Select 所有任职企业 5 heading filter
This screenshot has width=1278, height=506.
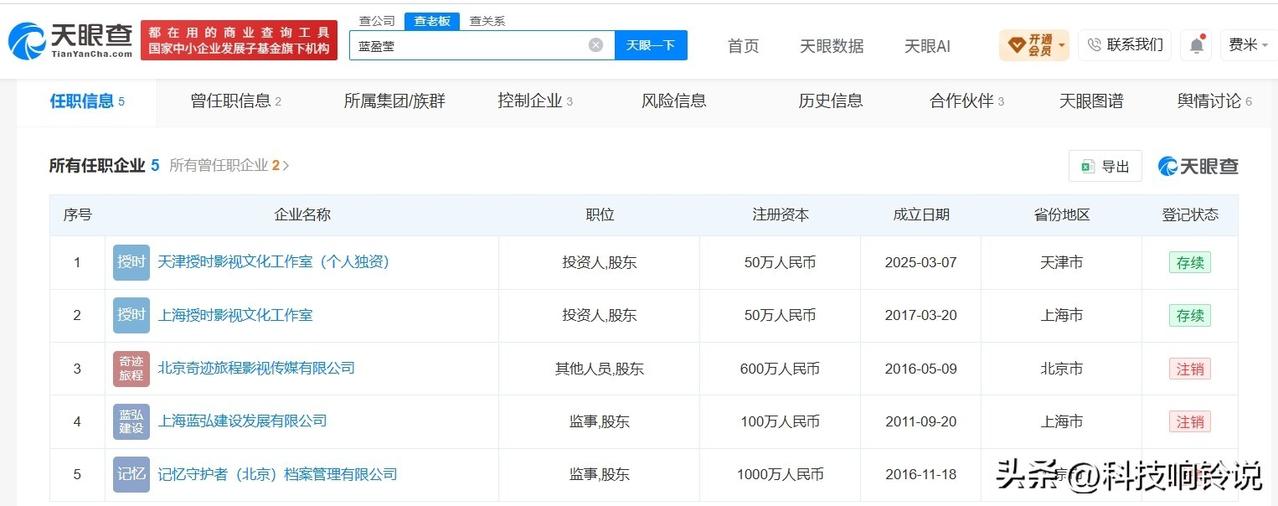click(104, 166)
